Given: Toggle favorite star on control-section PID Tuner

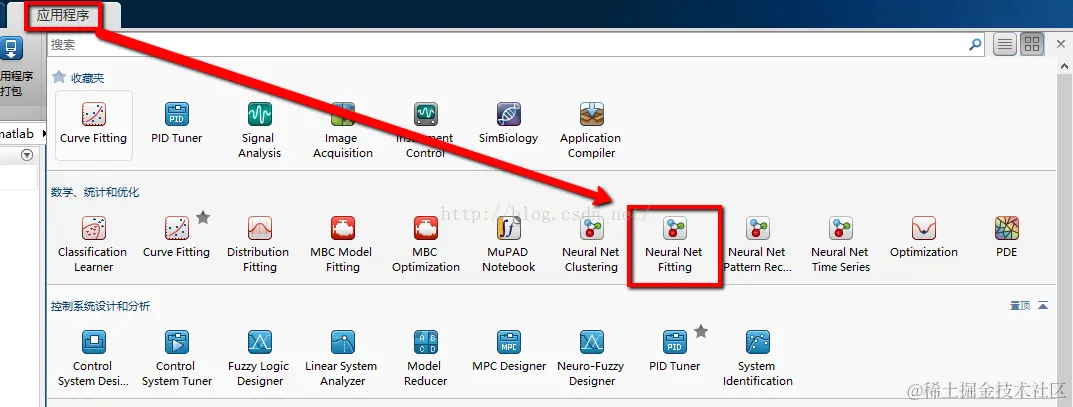Looking at the screenshot, I should click(701, 332).
